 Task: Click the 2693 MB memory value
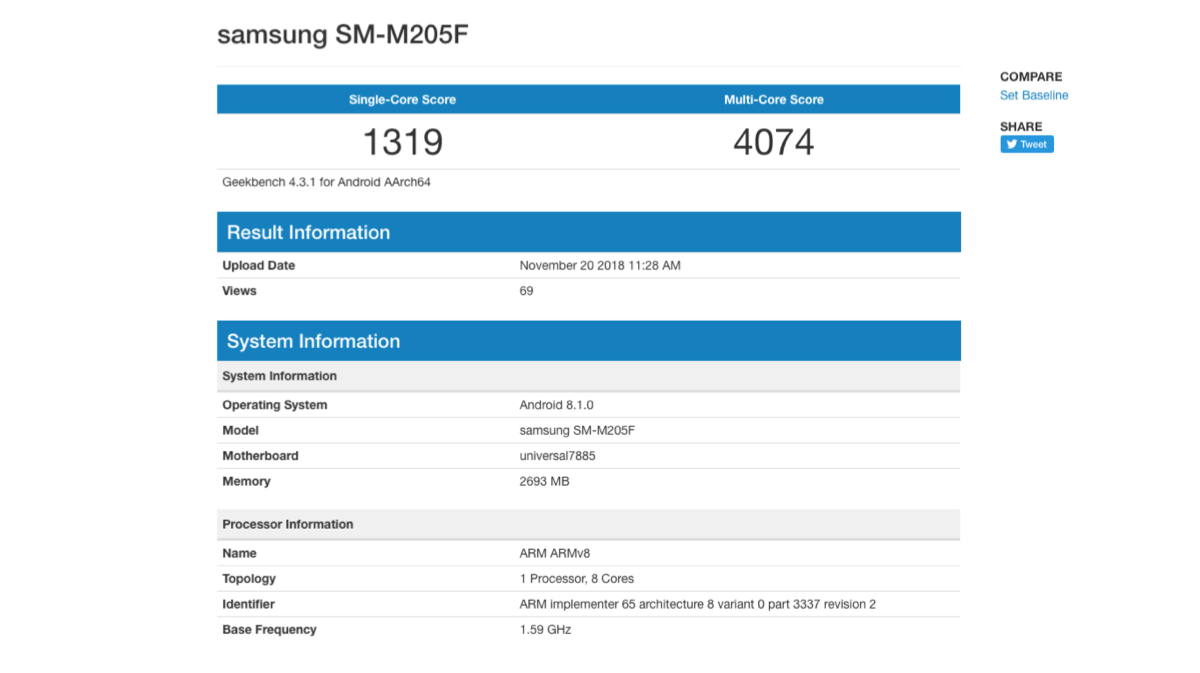(x=544, y=481)
